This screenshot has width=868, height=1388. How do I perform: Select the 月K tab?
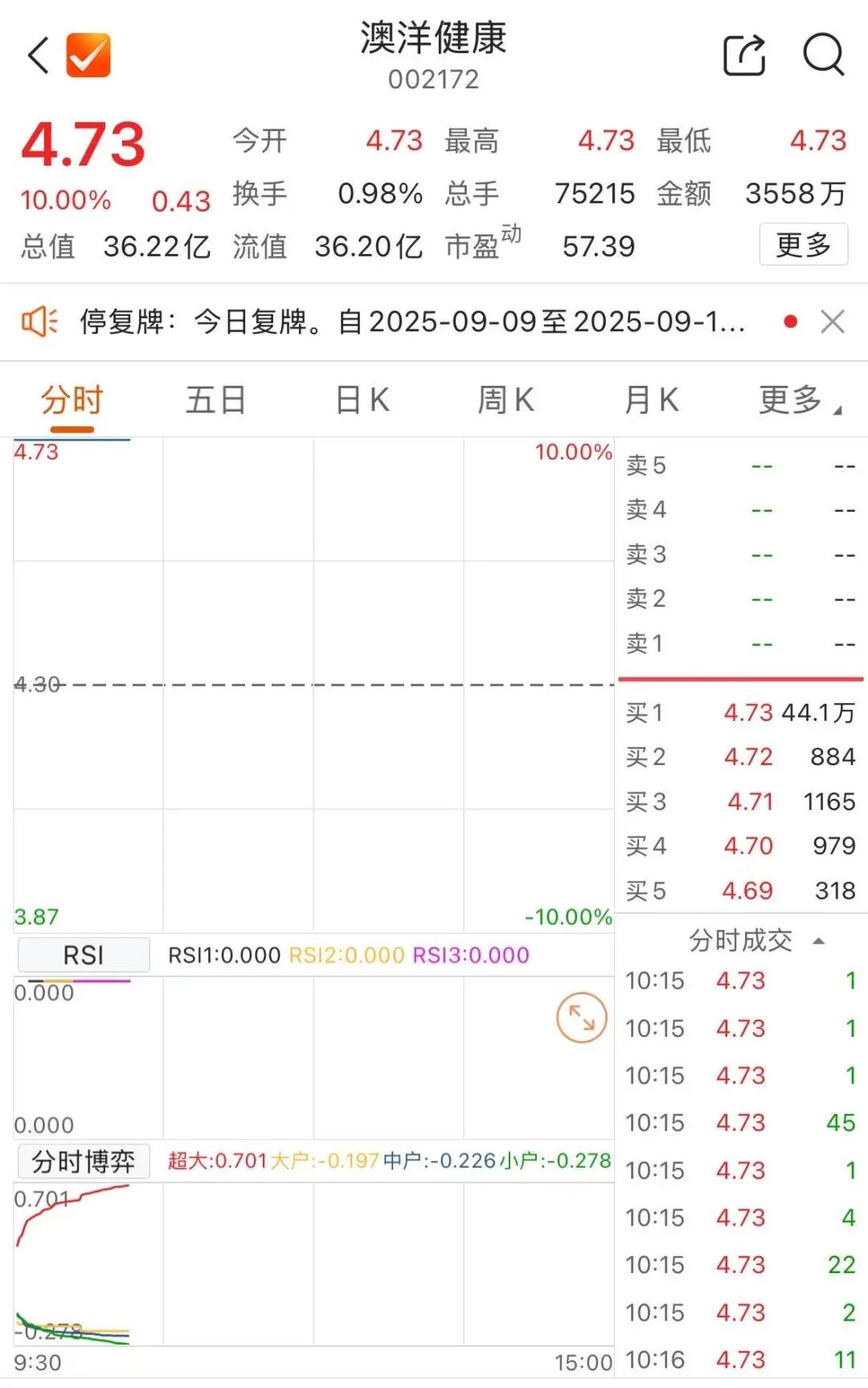tap(652, 399)
